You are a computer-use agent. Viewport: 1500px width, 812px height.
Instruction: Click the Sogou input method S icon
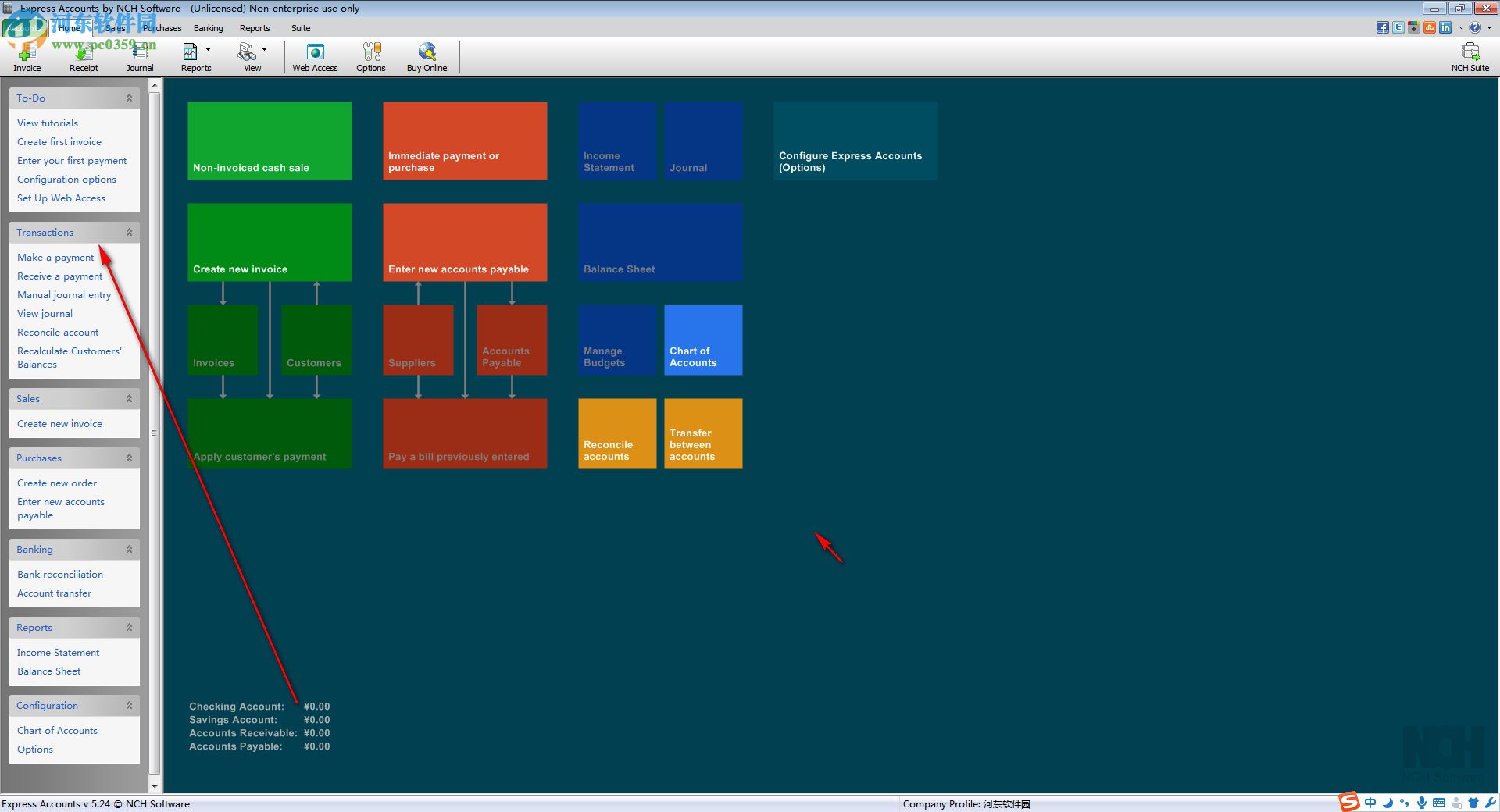(x=1349, y=802)
